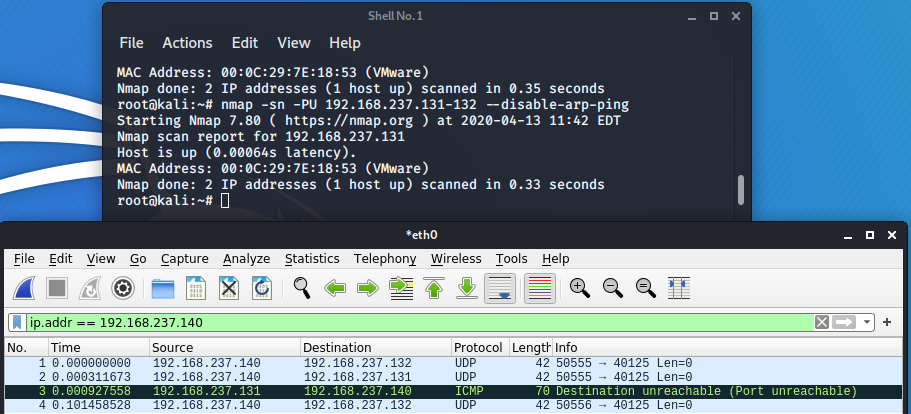The width and height of the screenshot is (911, 414).
Task: Sort packets by the Protocol column
Action: click(480, 348)
